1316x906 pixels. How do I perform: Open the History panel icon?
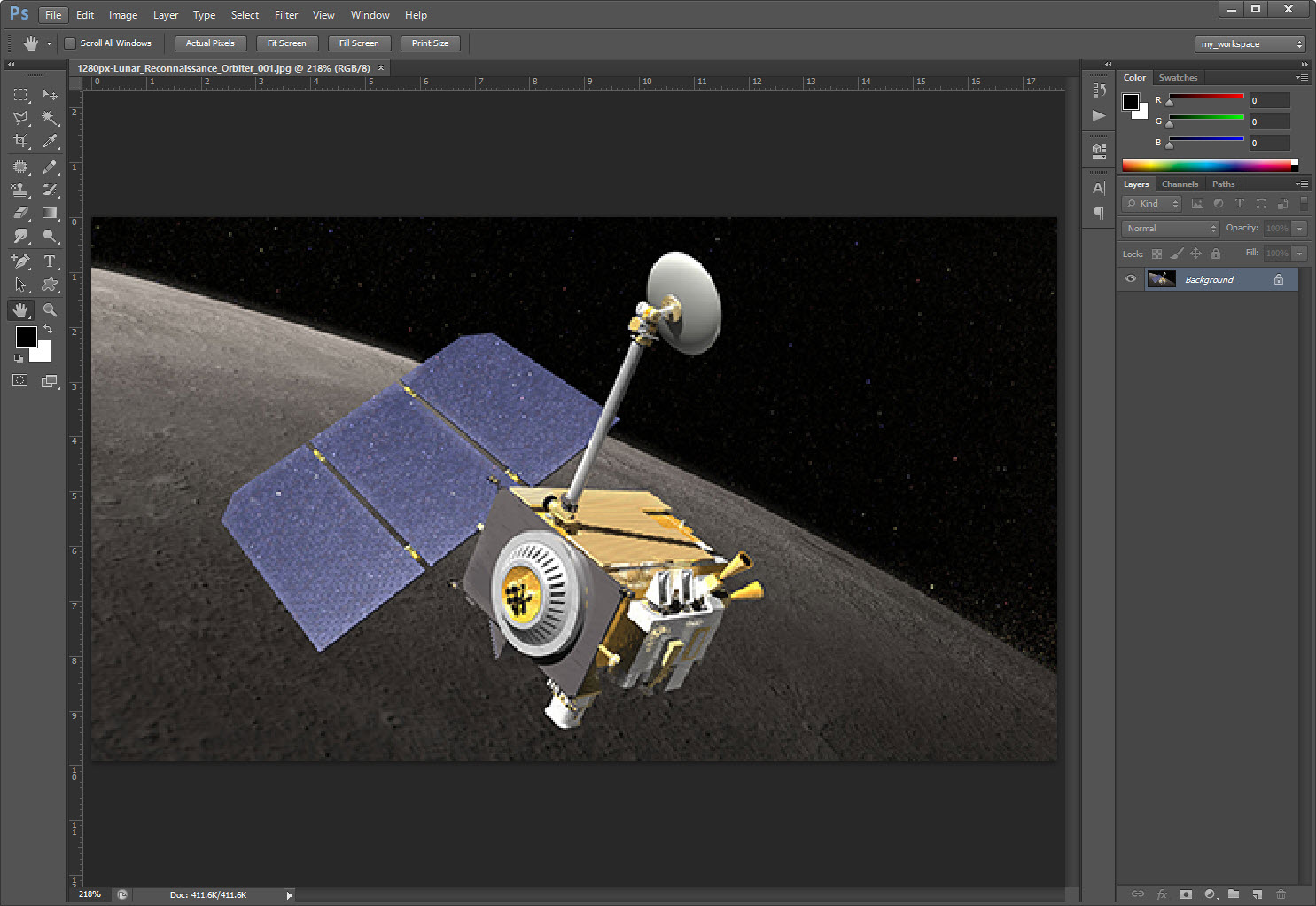(1099, 90)
